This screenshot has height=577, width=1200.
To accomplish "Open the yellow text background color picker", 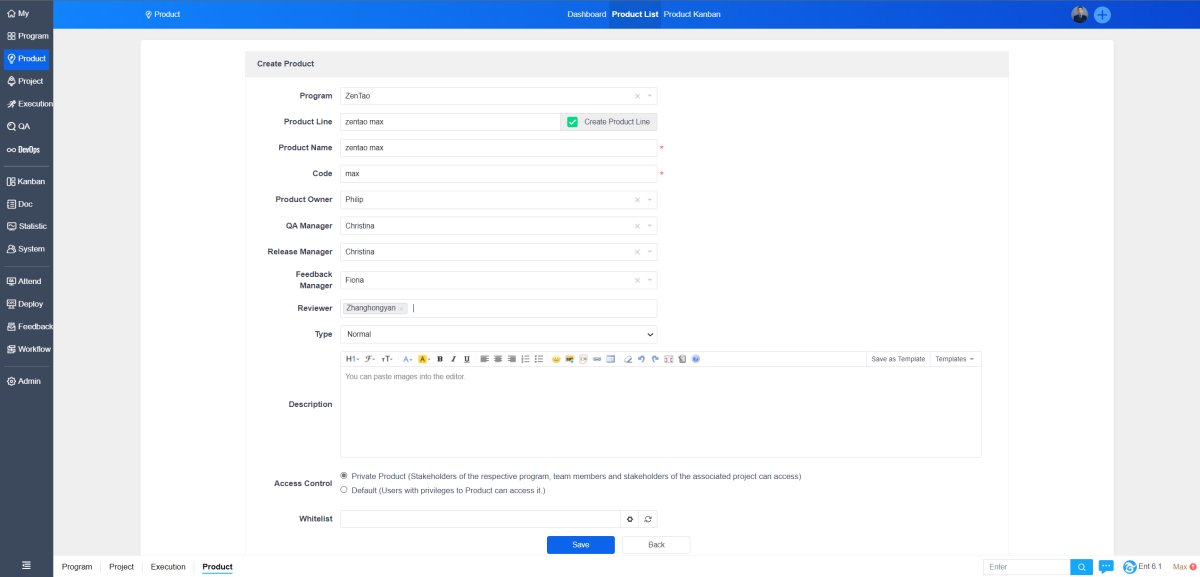I will 424,359.
